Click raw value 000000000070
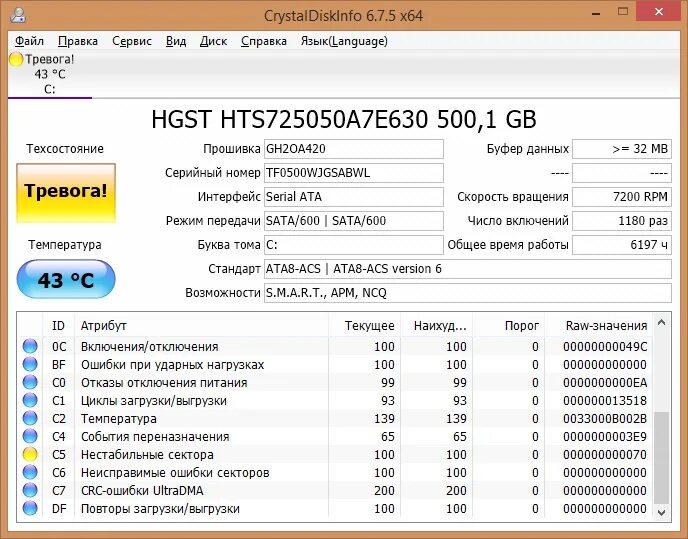The height and width of the screenshot is (539, 688). coord(605,454)
